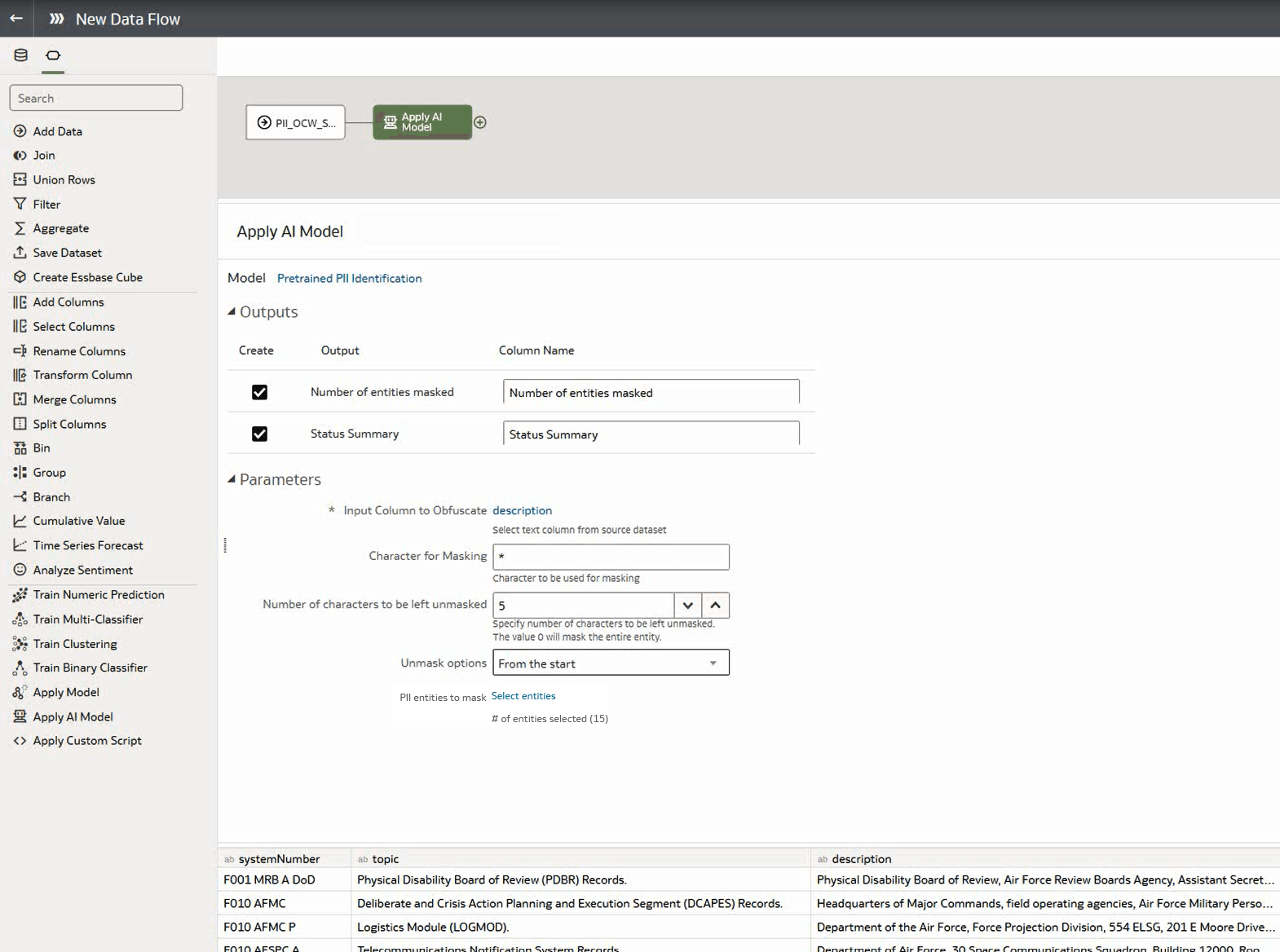Screen dimensions: 1280x952
Task: Click the Train Numeric Prediction icon
Action: click(20, 595)
